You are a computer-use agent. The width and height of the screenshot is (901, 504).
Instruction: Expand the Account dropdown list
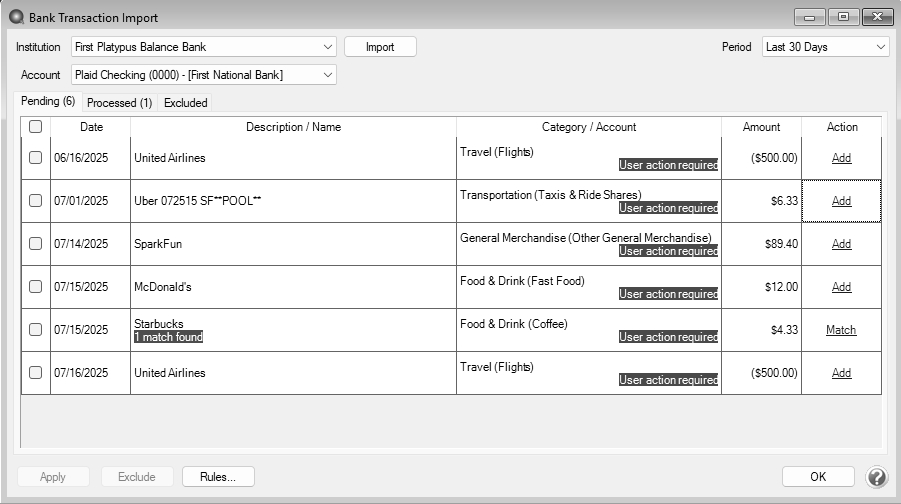tap(328, 75)
